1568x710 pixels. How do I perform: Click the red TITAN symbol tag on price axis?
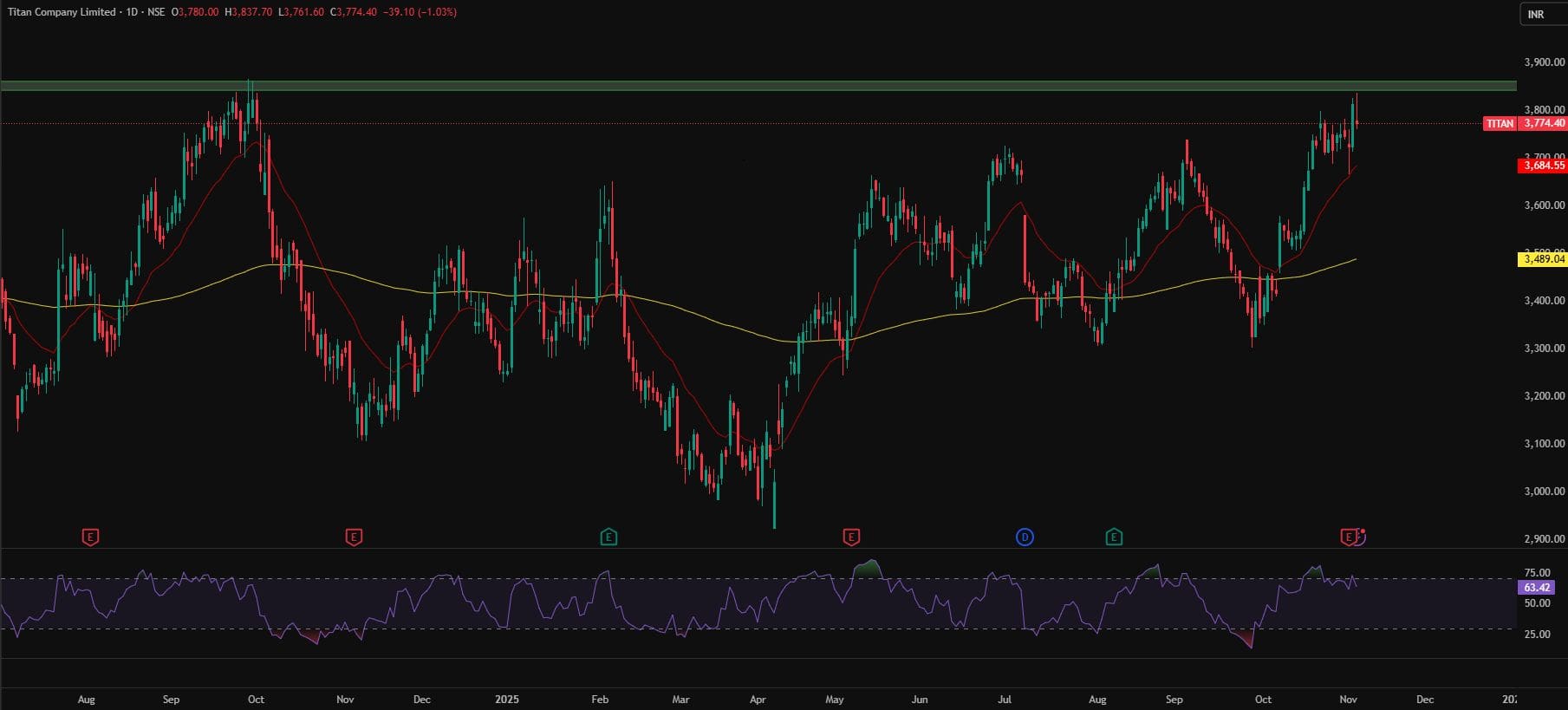pos(1500,124)
